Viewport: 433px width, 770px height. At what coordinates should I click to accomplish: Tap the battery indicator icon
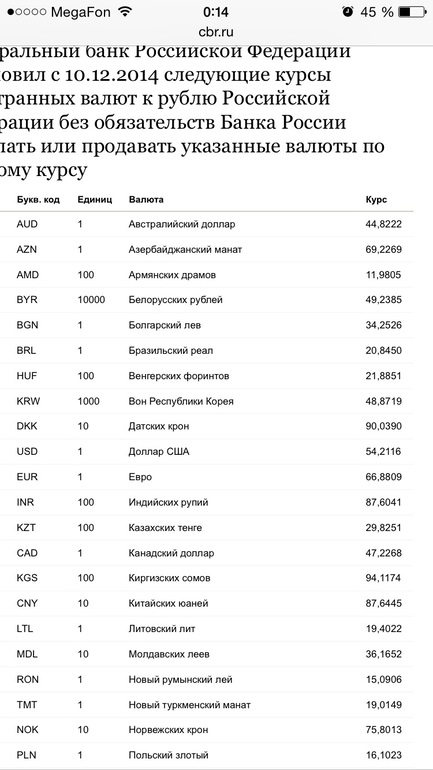click(411, 12)
